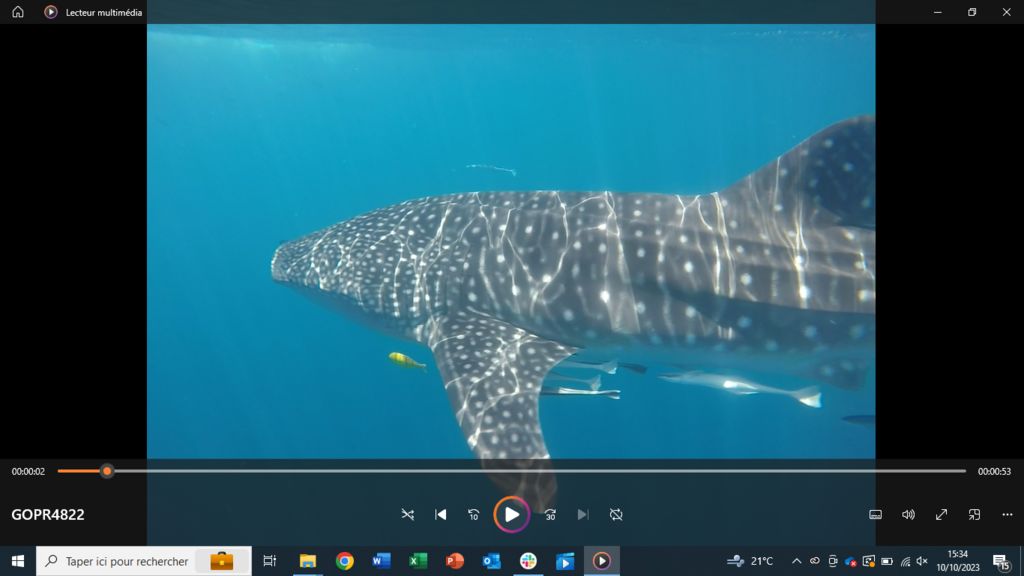Skip back 10 seconds
The width and height of the screenshot is (1024, 576).
(x=474, y=514)
